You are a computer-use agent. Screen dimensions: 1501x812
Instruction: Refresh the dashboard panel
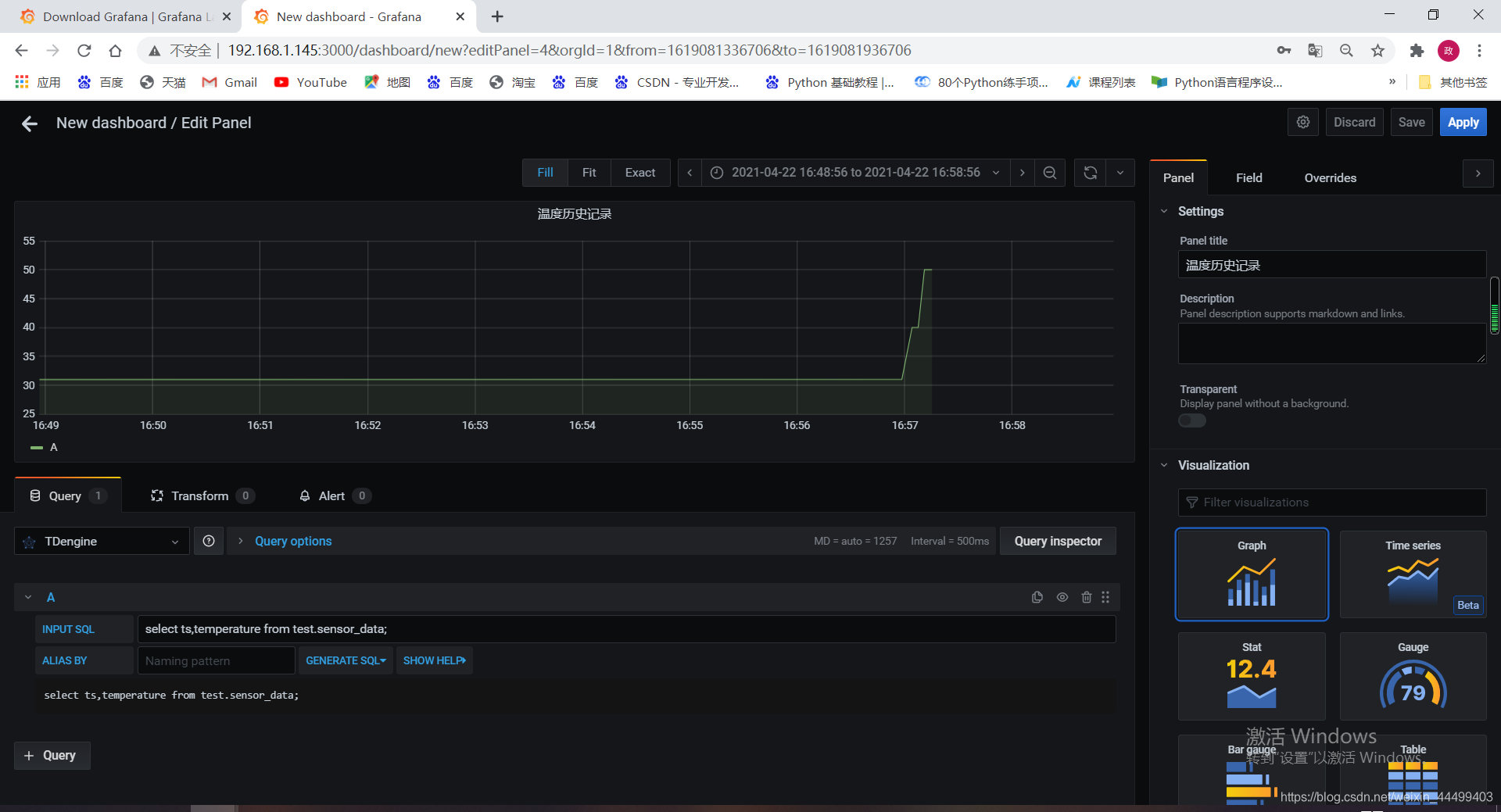point(1091,173)
